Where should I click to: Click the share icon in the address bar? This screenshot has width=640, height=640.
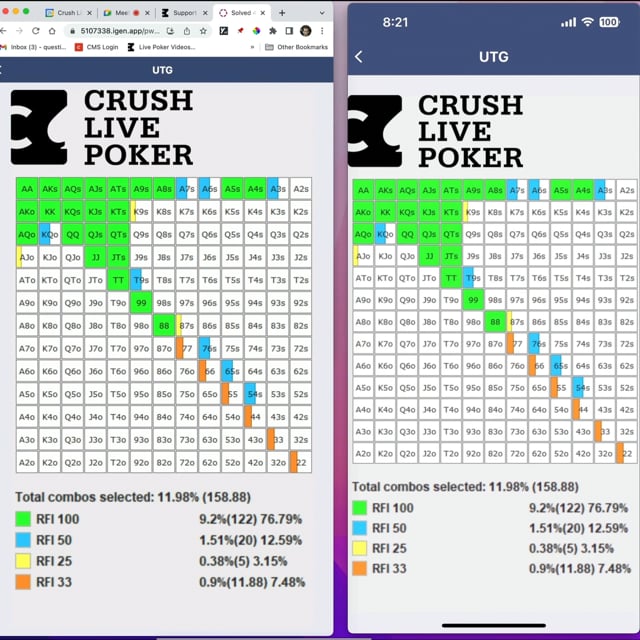pyautogui.click(x=187, y=31)
